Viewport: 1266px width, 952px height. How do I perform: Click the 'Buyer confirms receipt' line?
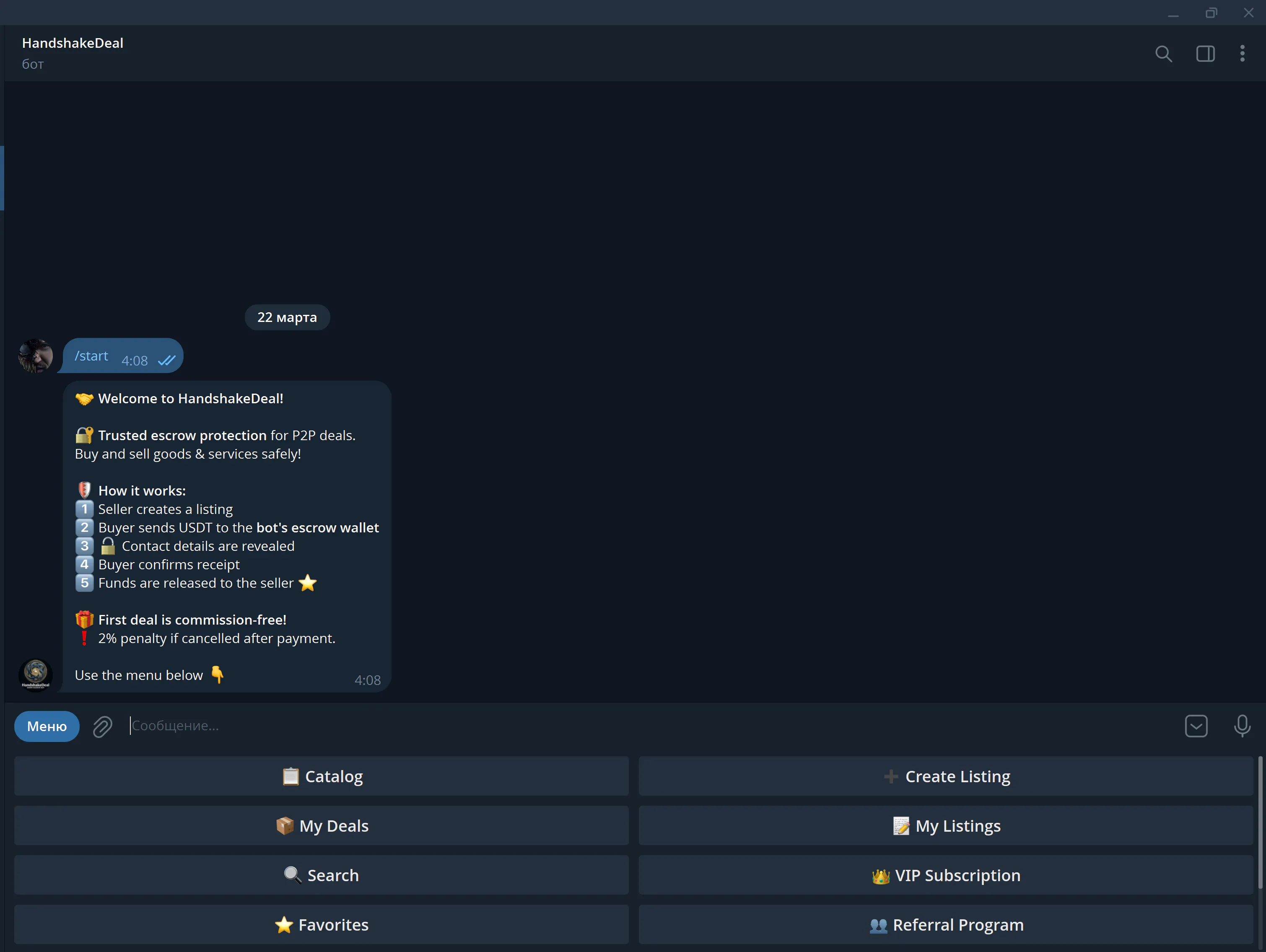click(169, 564)
